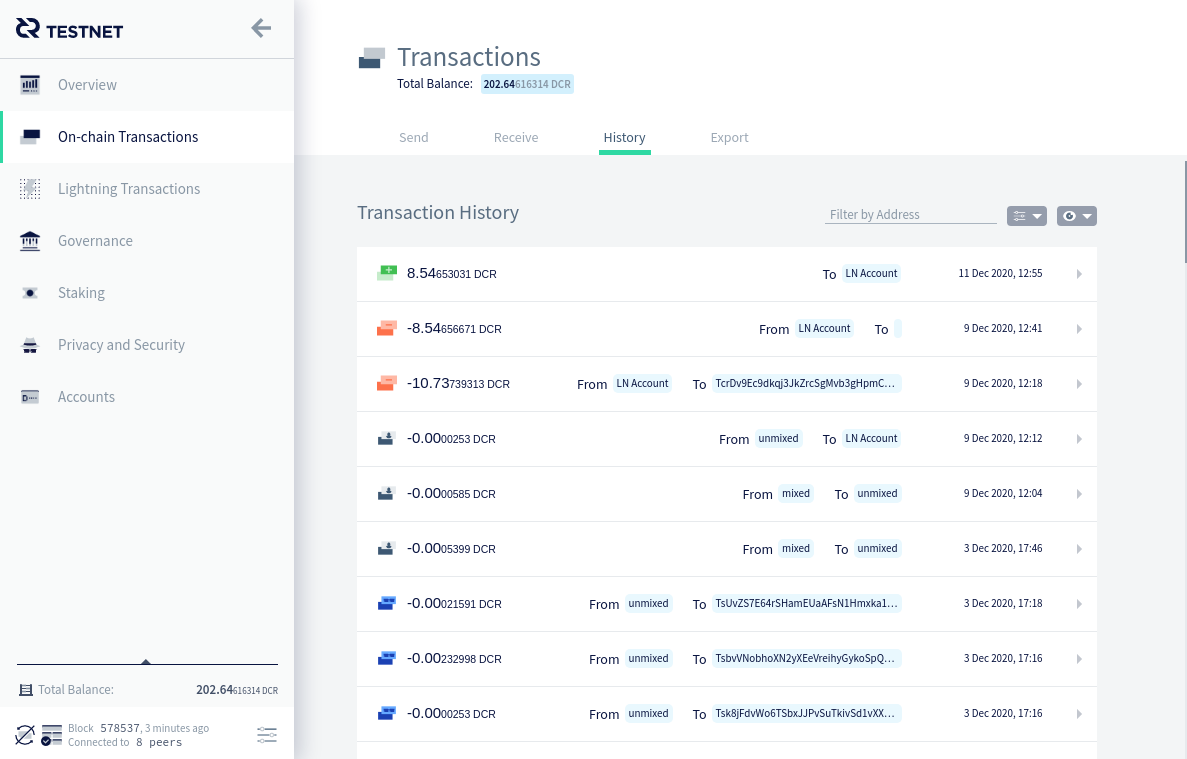Expand the 11 Dec 2020, 12:55 transaction
Screen dimensions: 1187x759
click(1080, 274)
